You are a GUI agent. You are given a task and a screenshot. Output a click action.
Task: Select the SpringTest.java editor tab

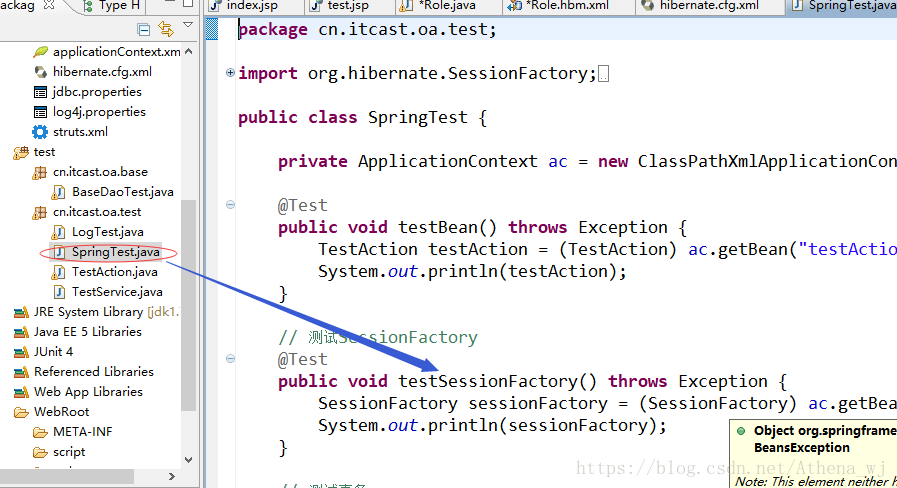(843, 6)
